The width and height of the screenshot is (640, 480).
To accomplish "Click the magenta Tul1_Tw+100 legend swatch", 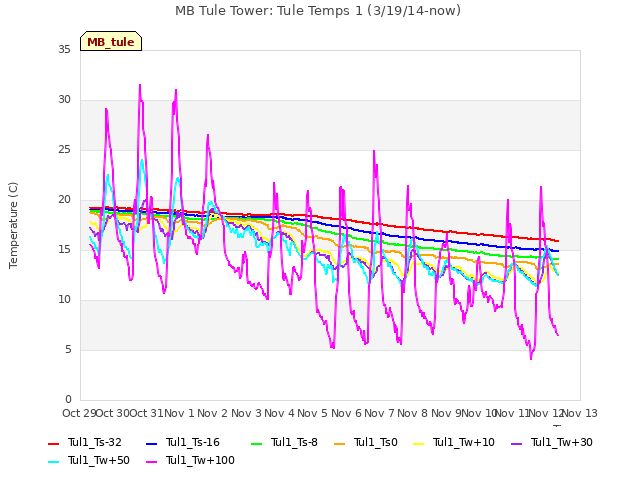I will (151, 461).
